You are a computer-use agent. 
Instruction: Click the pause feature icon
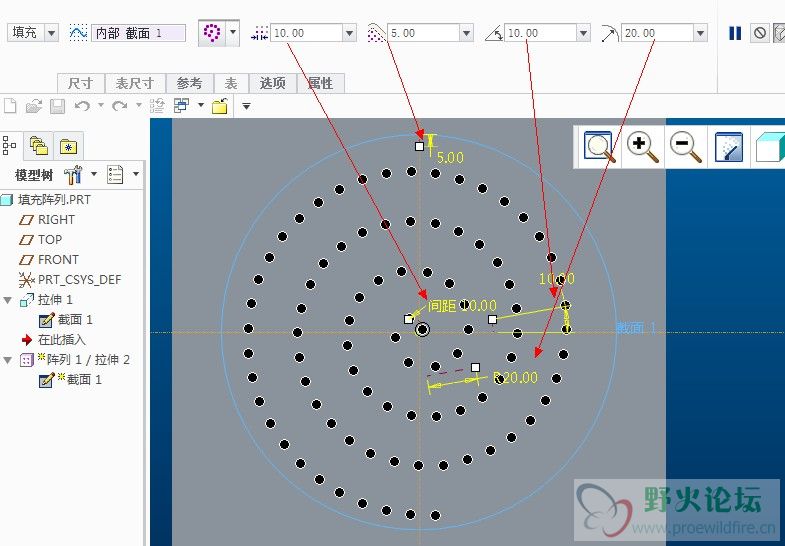tap(734, 34)
